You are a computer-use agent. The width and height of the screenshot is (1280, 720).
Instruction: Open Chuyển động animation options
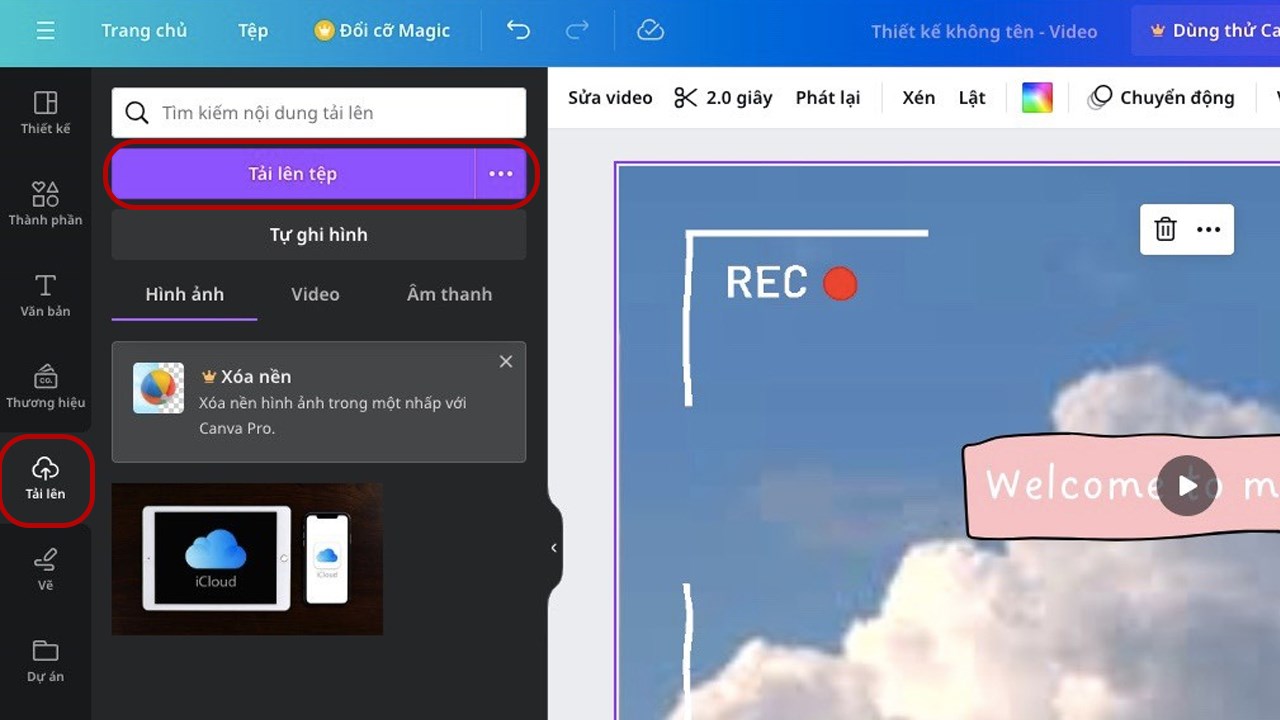tap(1163, 98)
